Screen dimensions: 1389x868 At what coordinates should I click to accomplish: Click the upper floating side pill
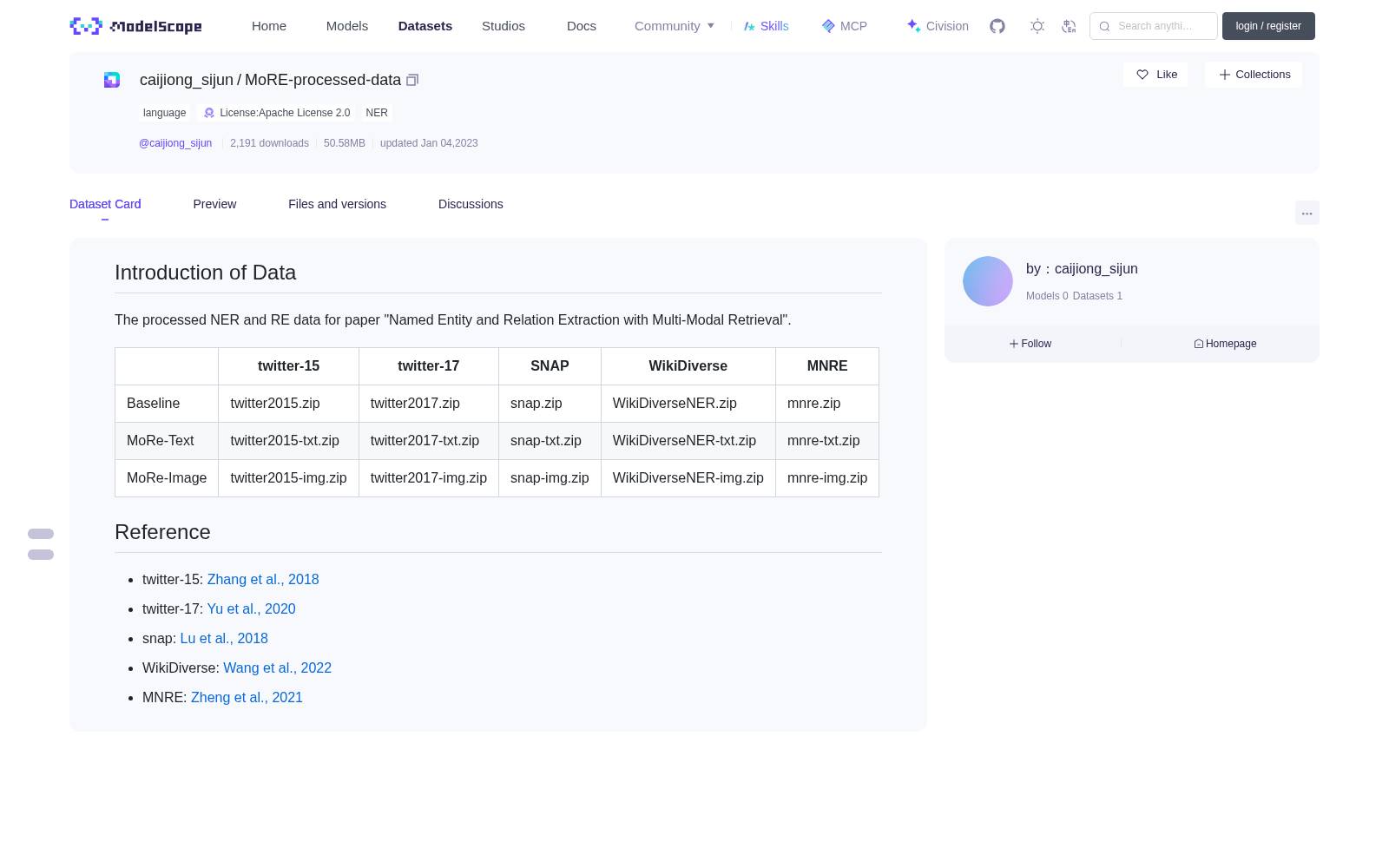[41, 534]
